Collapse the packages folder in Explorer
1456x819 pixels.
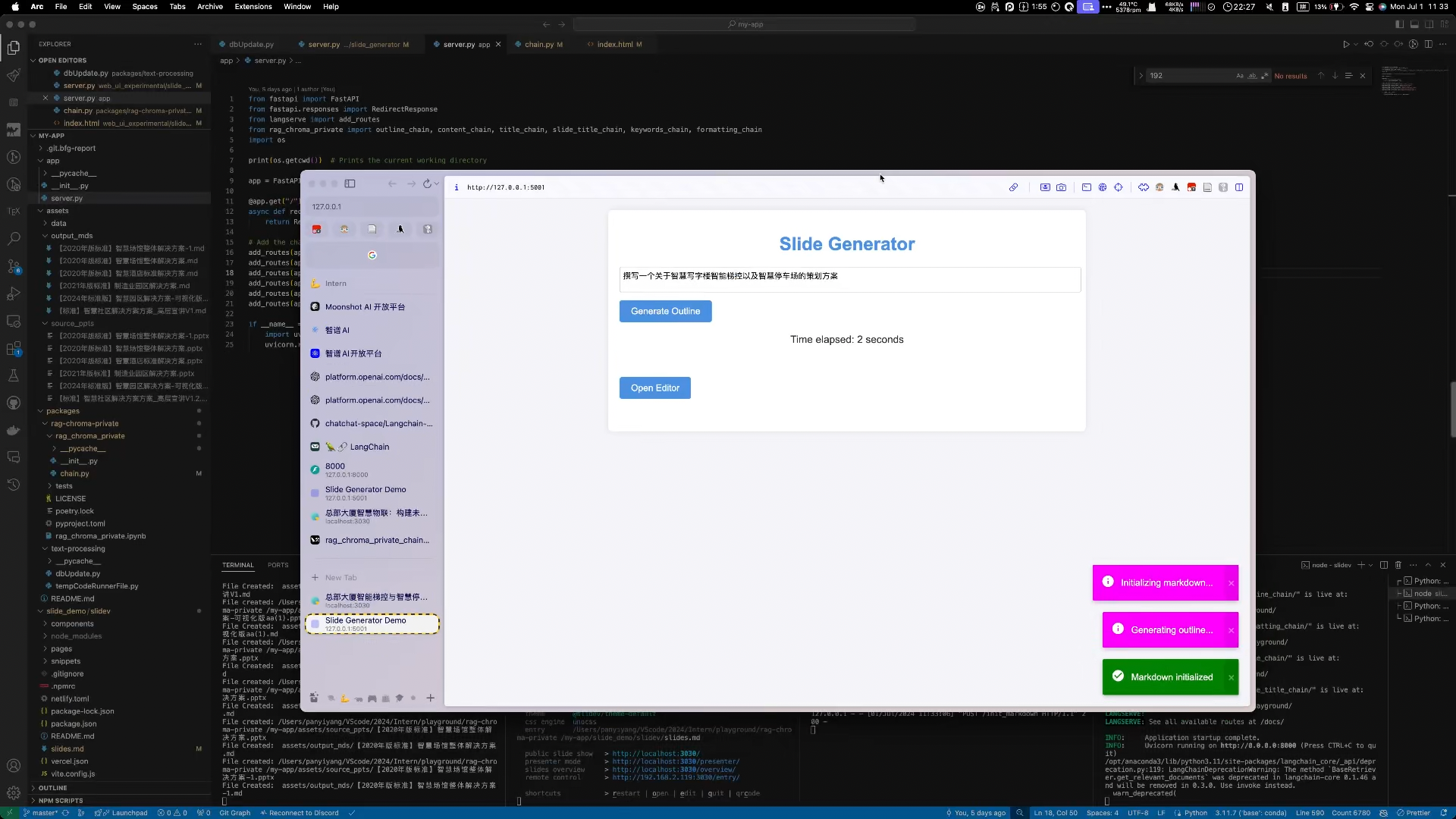coord(63,411)
